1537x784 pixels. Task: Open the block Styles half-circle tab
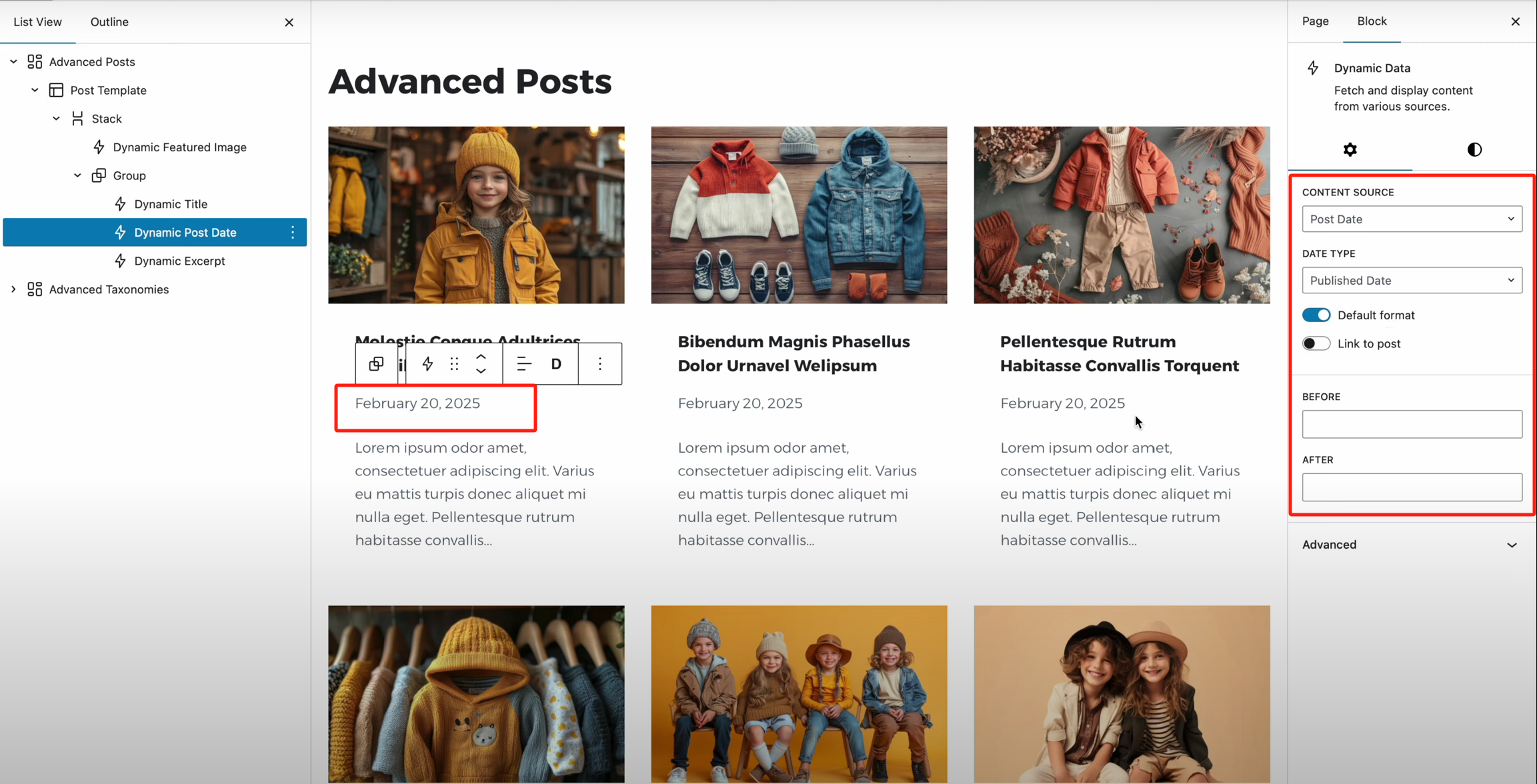(1474, 149)
